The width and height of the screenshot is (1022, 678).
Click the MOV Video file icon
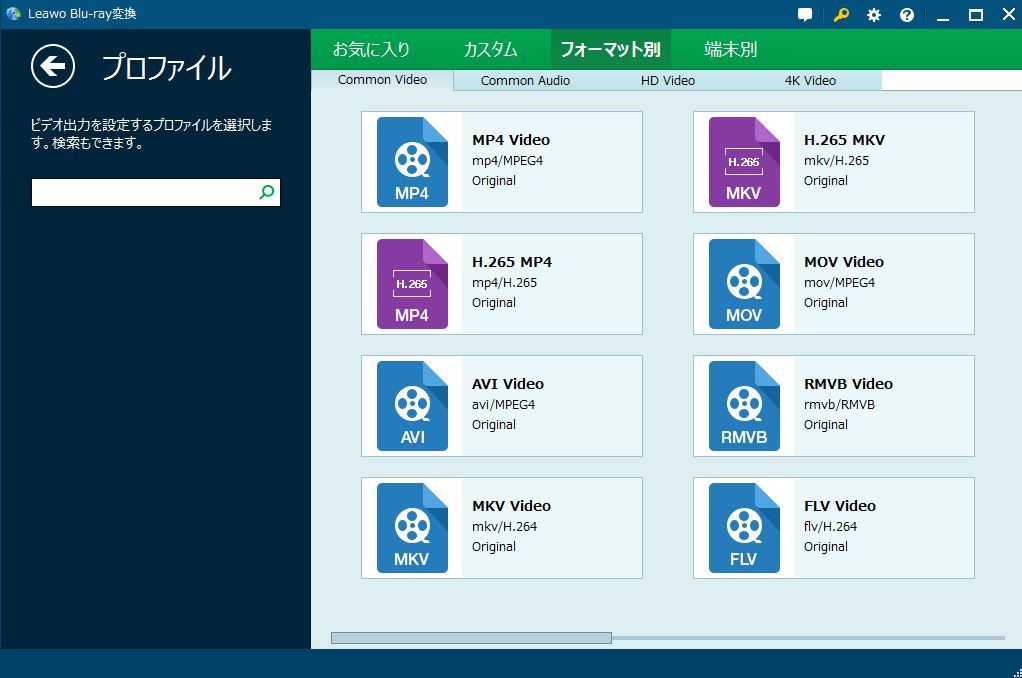point(744,284)
